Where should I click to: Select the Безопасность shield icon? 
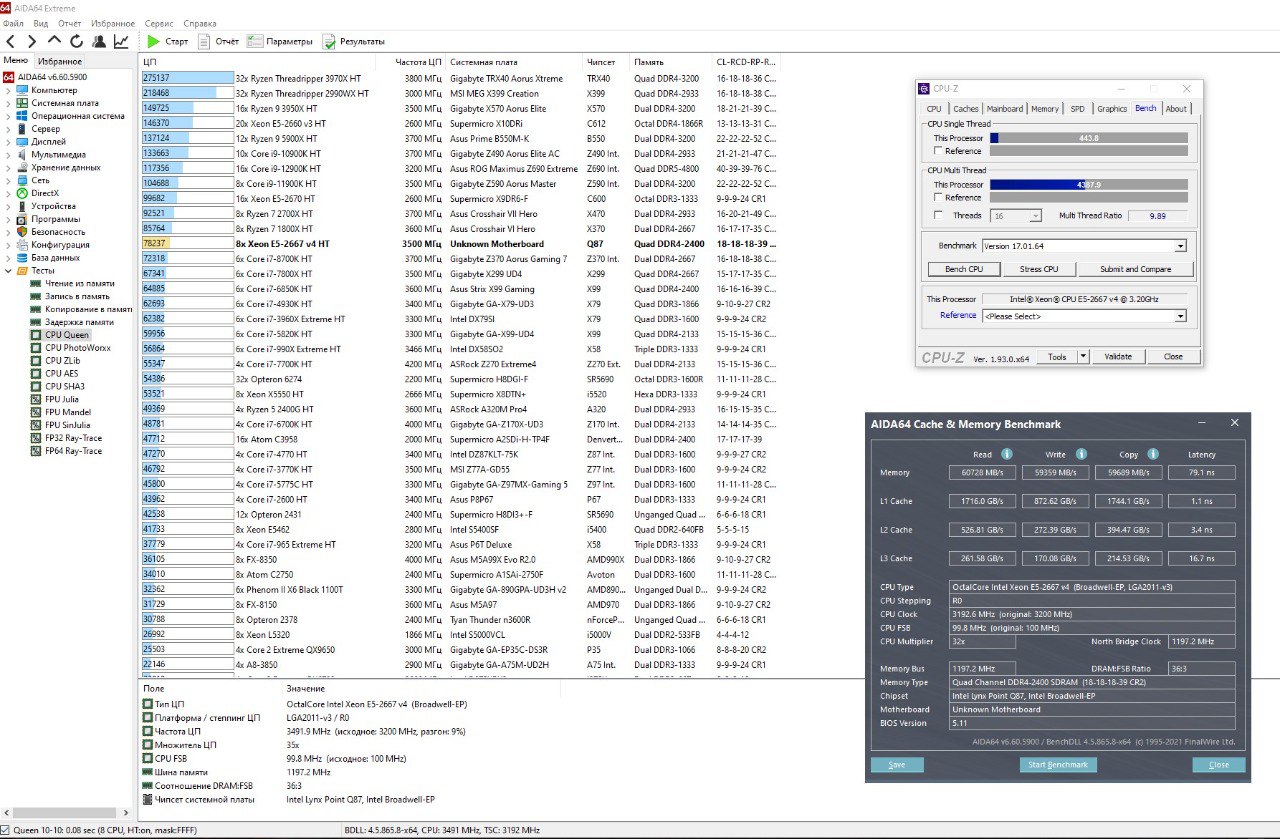coord(22,232)
